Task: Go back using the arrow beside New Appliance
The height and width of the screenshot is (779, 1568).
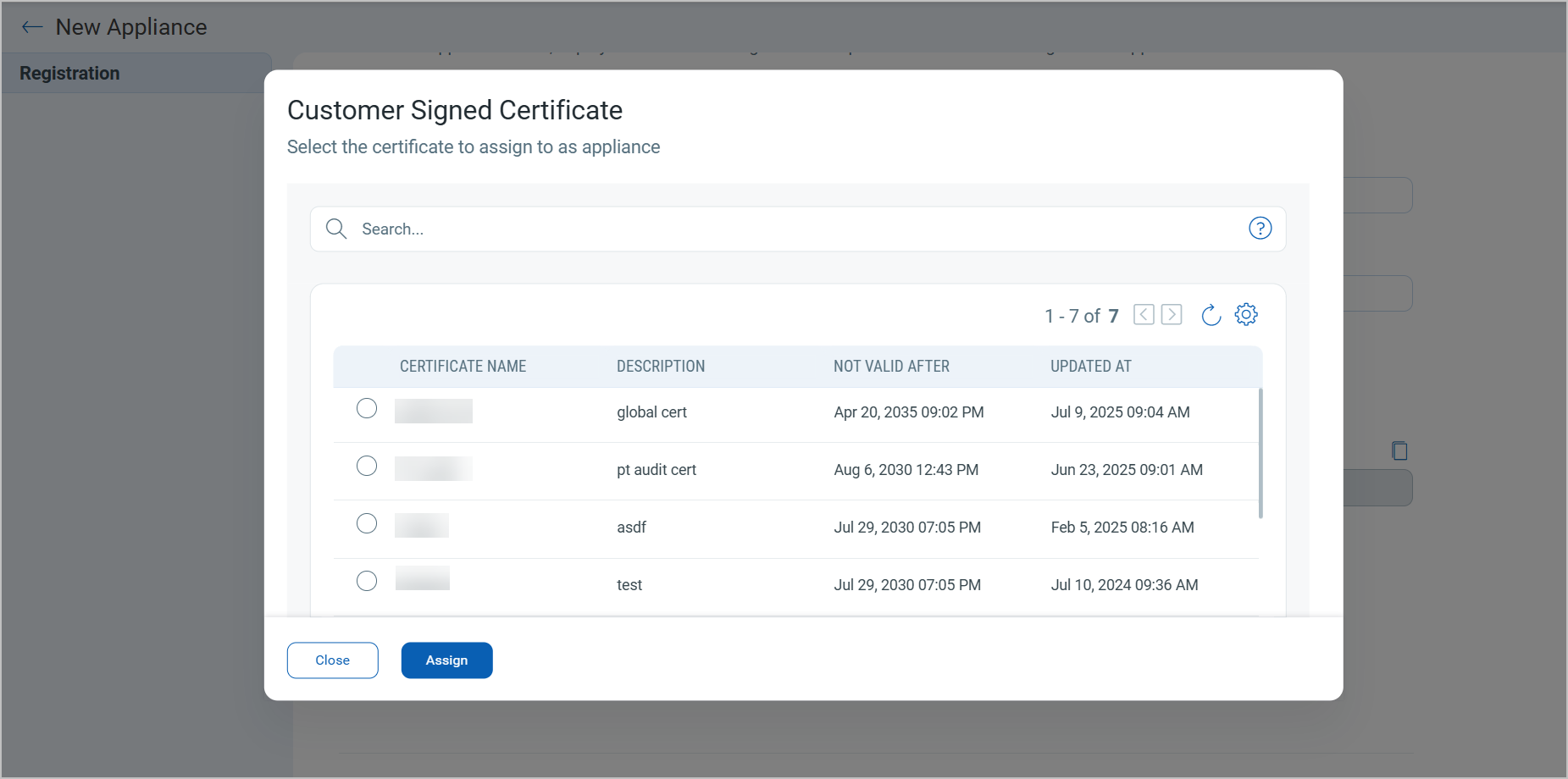Action: [32, 27]
